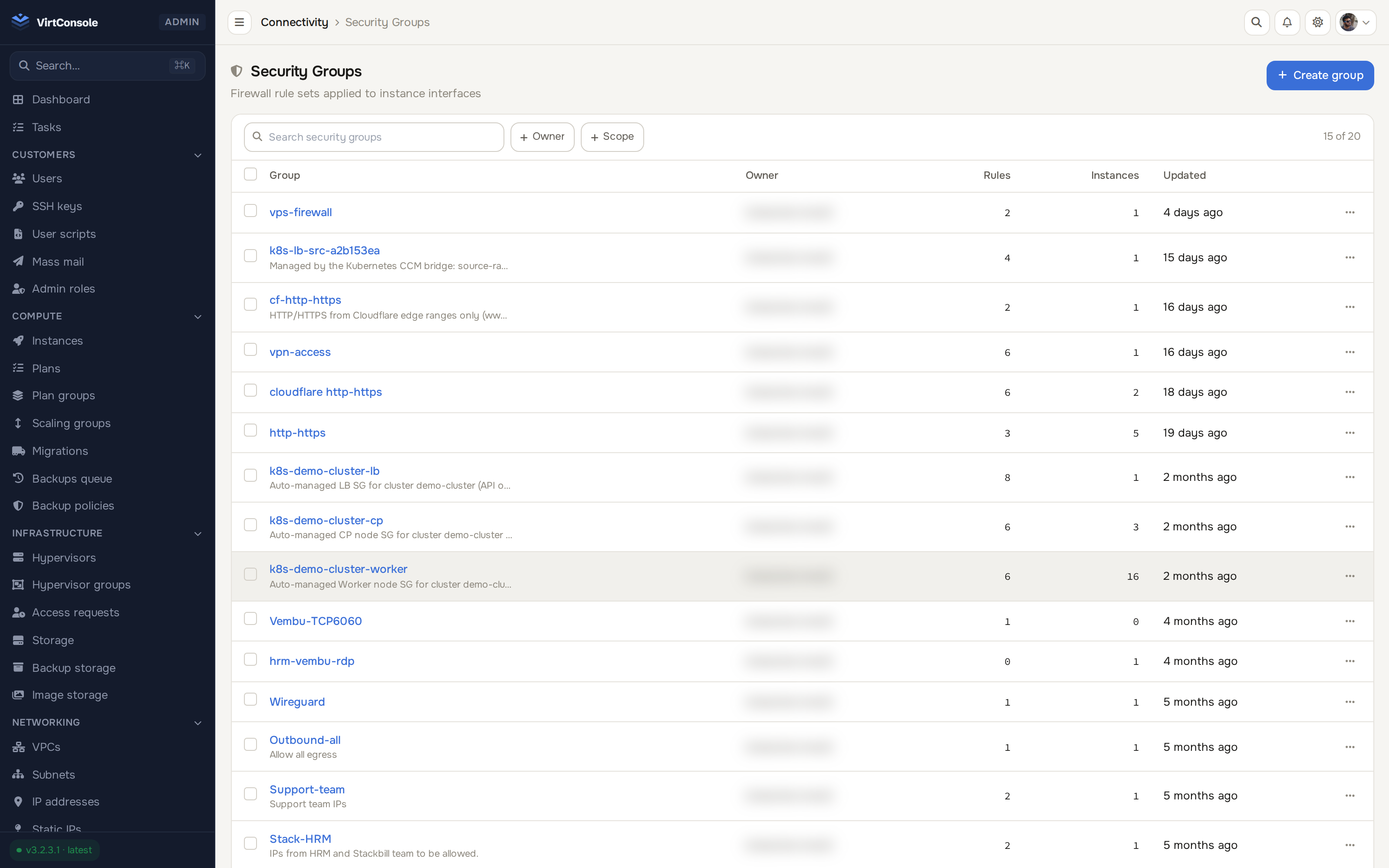Click Connectivity breadcrumb link

tap(294, 23)
